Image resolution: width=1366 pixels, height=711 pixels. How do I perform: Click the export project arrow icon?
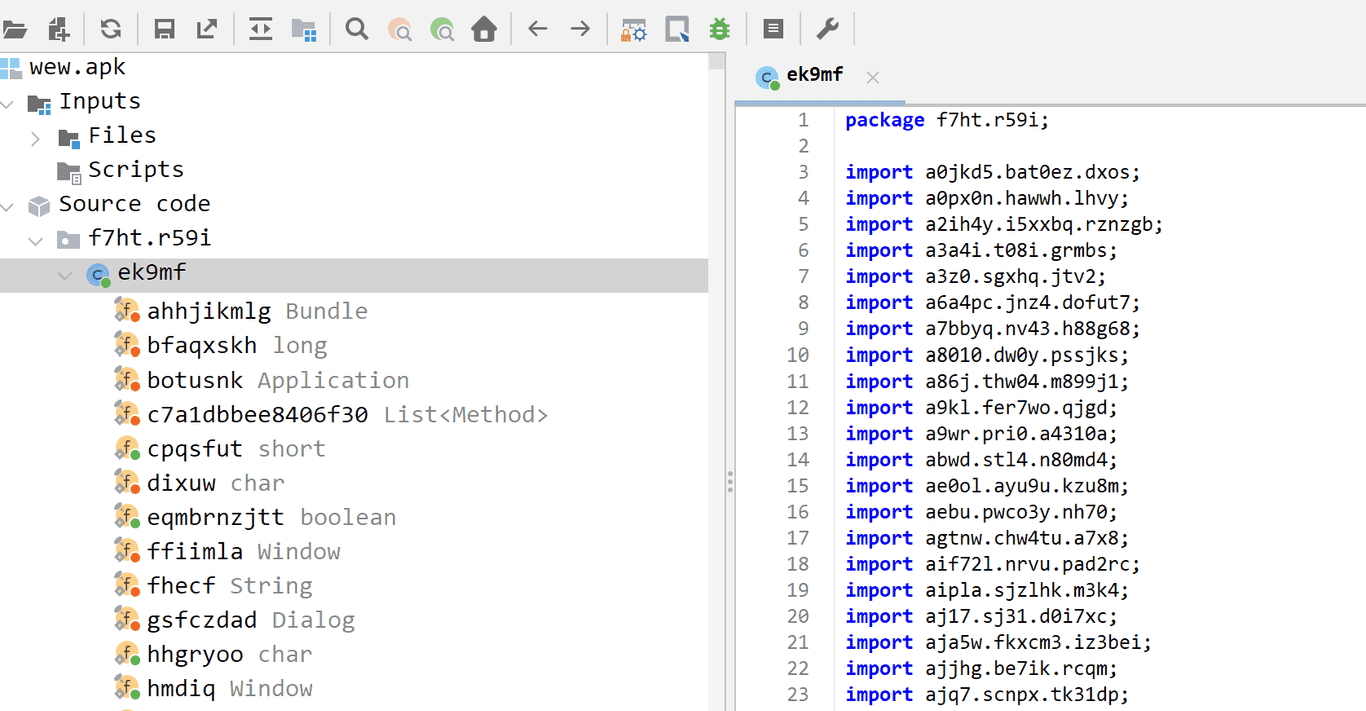pos(207,29)
